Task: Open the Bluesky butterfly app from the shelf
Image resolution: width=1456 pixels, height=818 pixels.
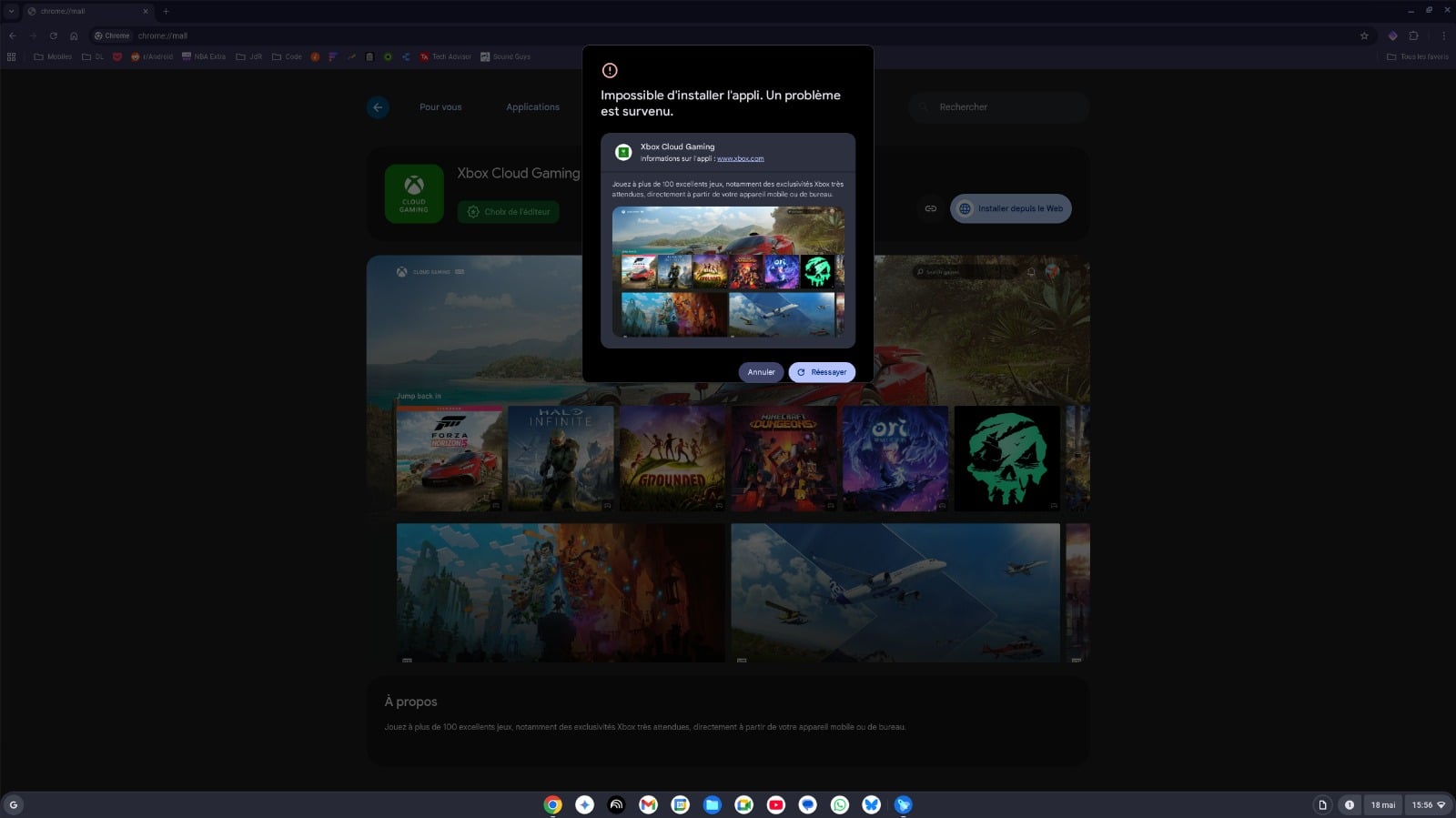Action: (x=871, y=804)
